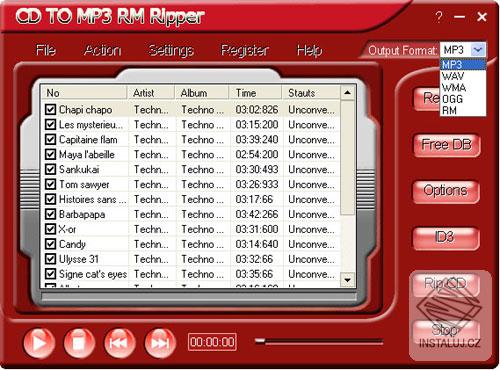500x370 pixels.
Task: Toggle the Ulysse 31 checkbox
Action: click(50, 259)
